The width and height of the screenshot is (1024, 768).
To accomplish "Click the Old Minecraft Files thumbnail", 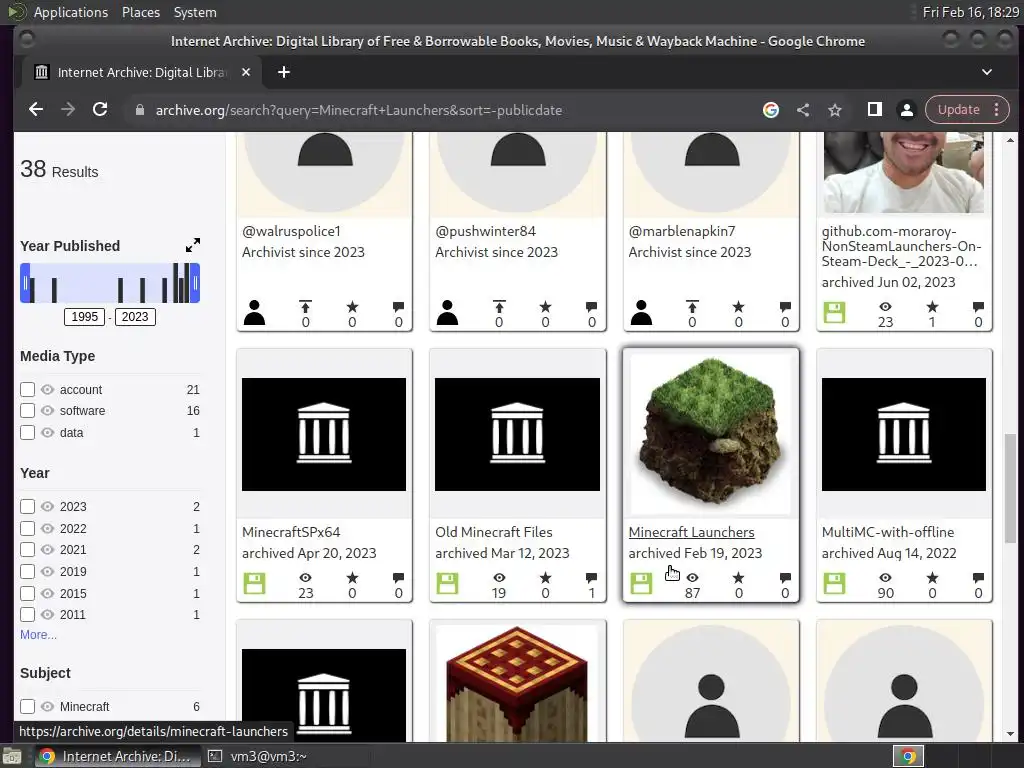I will 517,434.
